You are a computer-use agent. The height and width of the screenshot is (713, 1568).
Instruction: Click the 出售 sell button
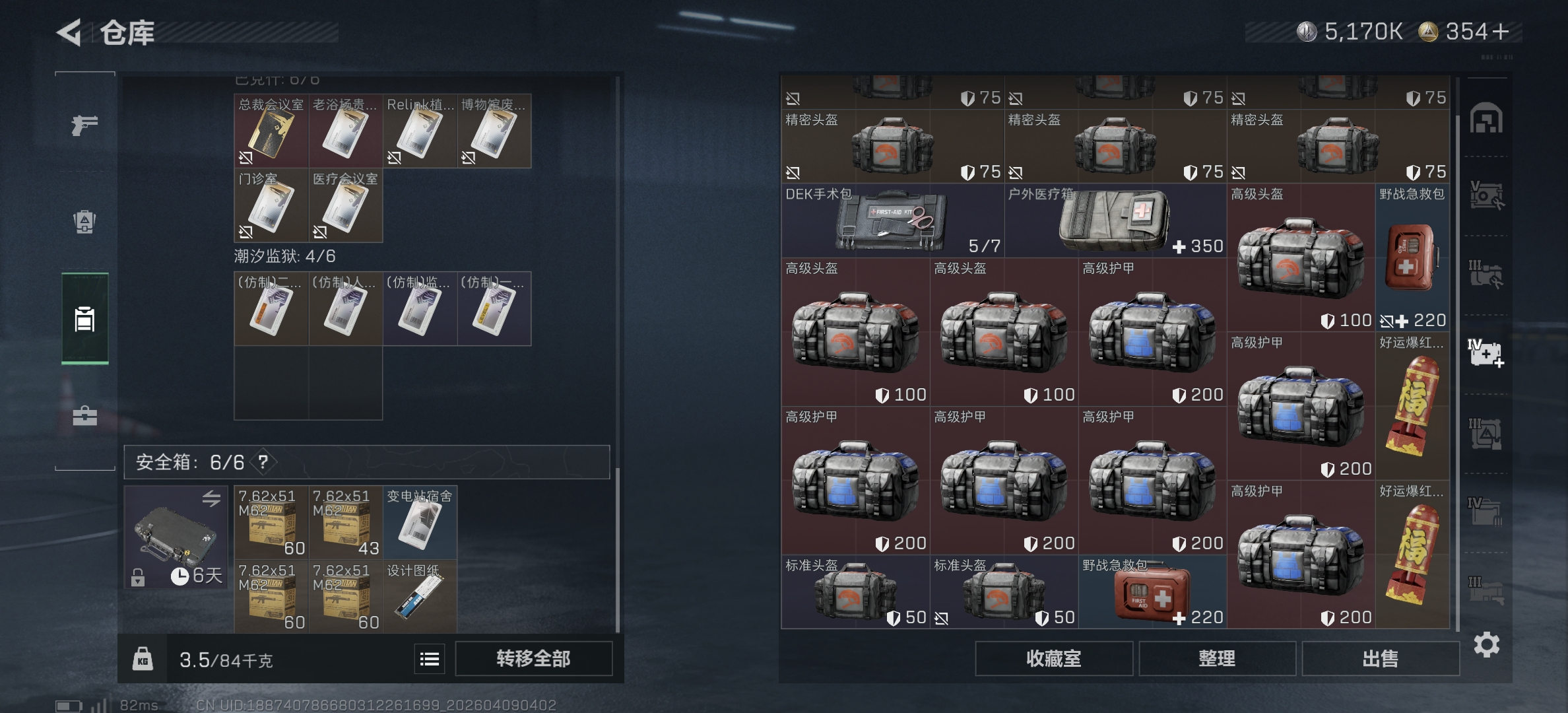point(1380,659)
